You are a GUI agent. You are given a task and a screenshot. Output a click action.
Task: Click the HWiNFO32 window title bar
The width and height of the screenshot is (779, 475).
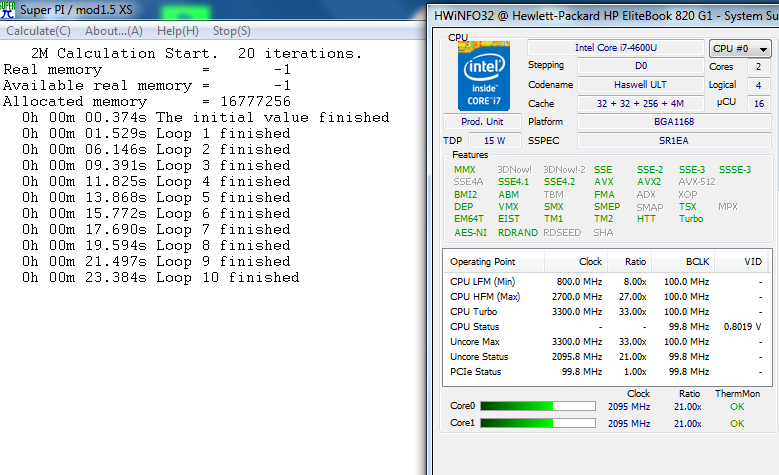point(605,16)
